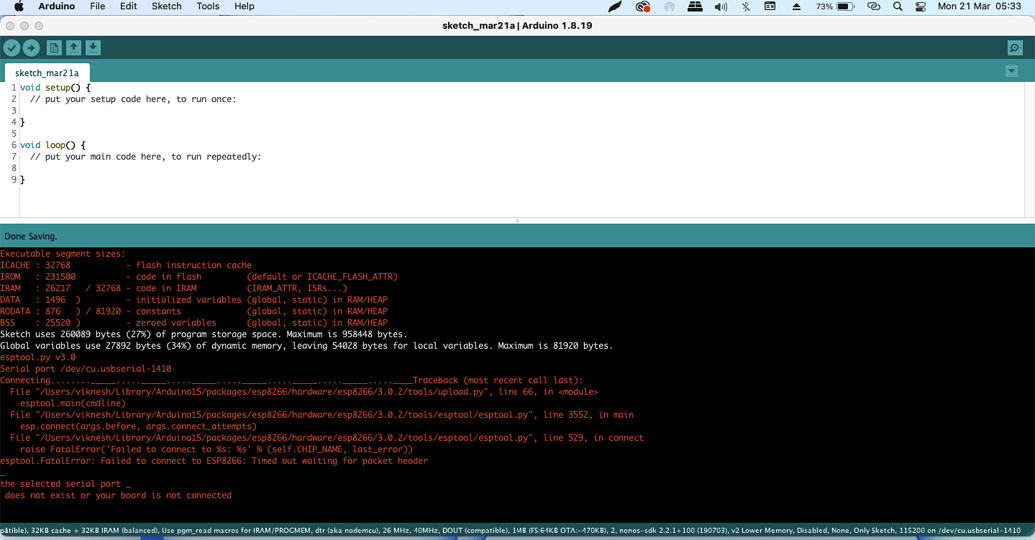Click the battery 73% indicator

835,7
